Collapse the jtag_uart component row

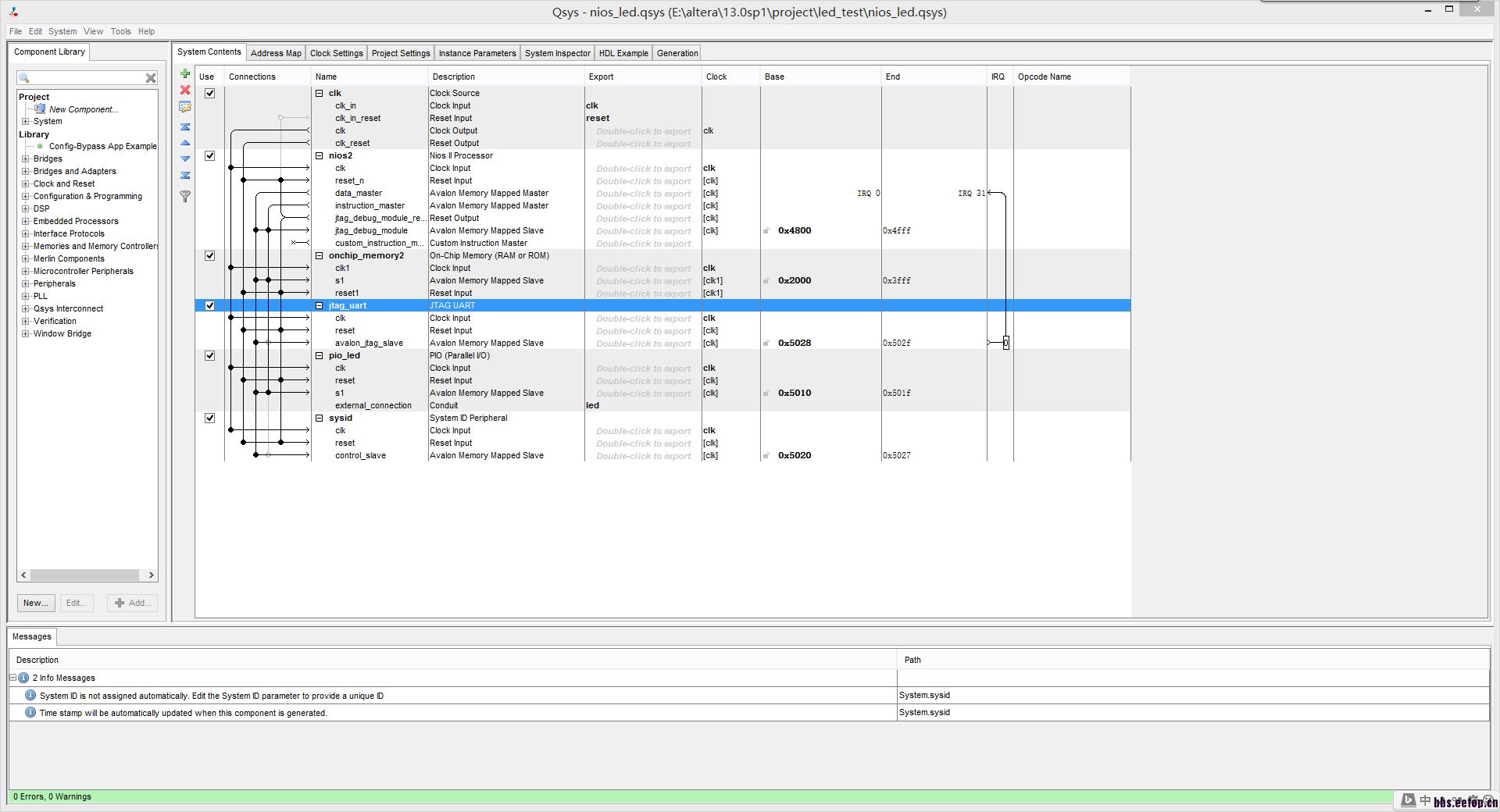click(319, 305)
